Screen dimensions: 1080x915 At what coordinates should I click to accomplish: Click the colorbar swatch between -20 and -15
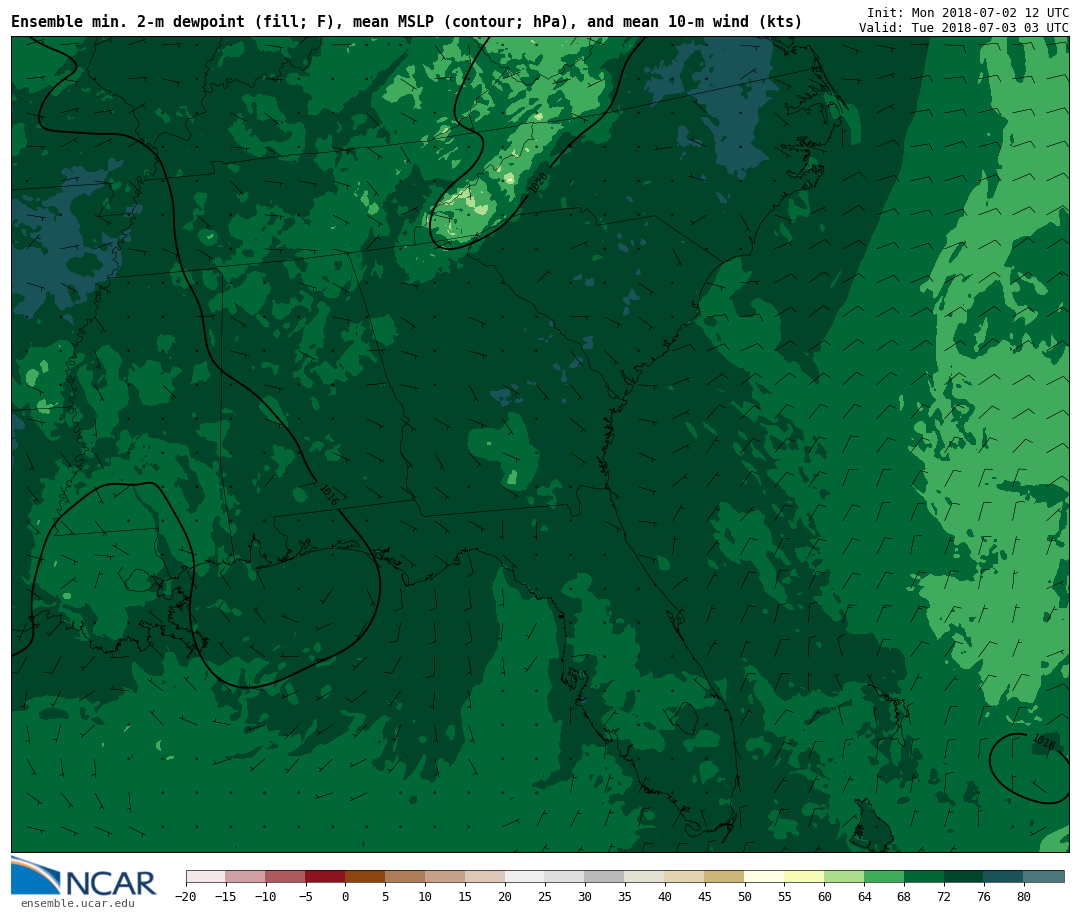click(x=206, y=877)
